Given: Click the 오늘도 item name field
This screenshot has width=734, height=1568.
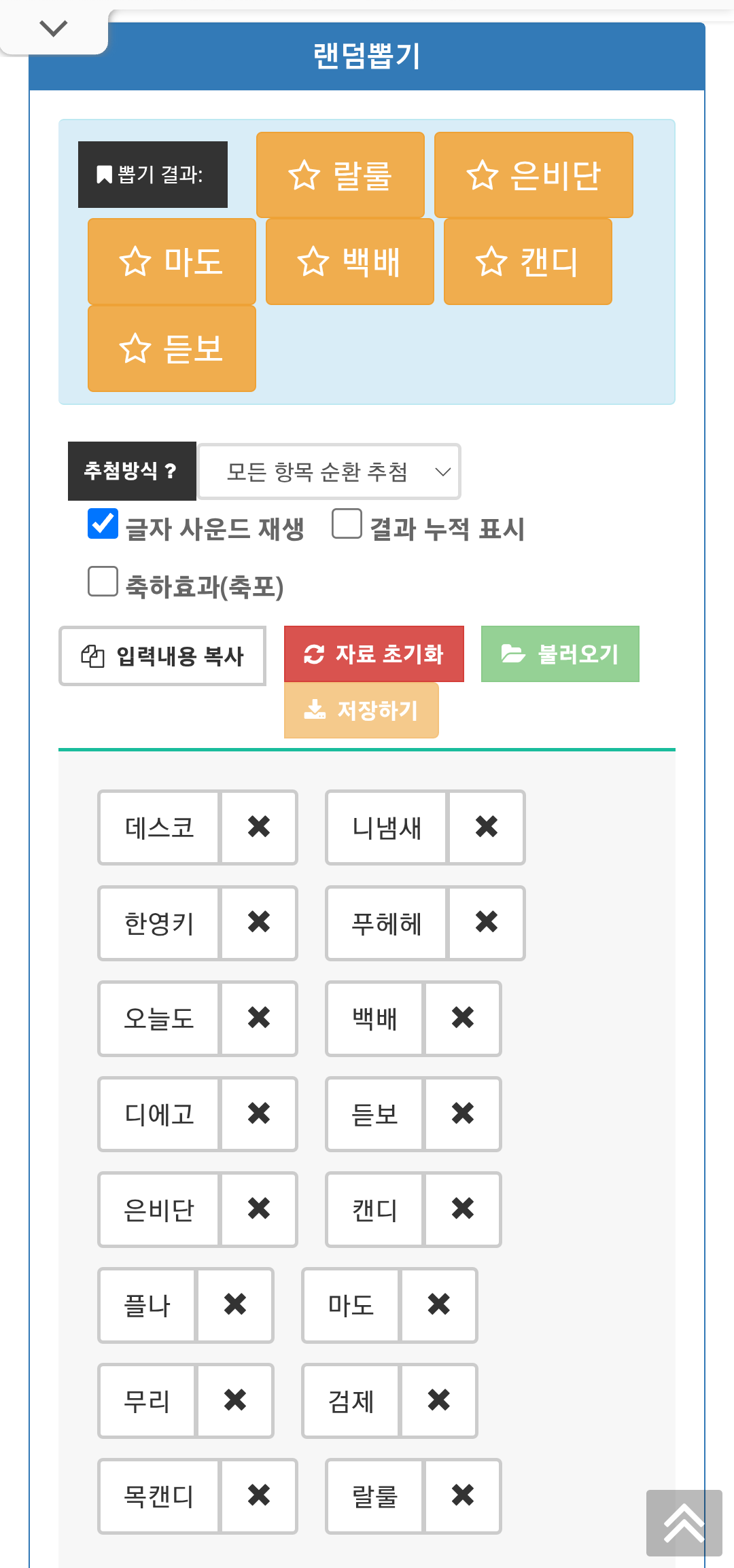Looking at the screenshot, I should 159,1018.
